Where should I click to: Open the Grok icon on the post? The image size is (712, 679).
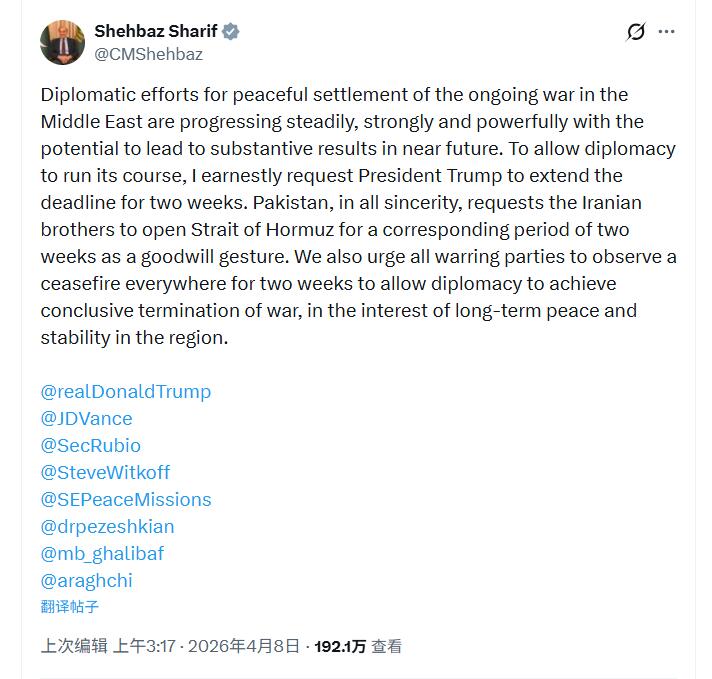(636, 32)
